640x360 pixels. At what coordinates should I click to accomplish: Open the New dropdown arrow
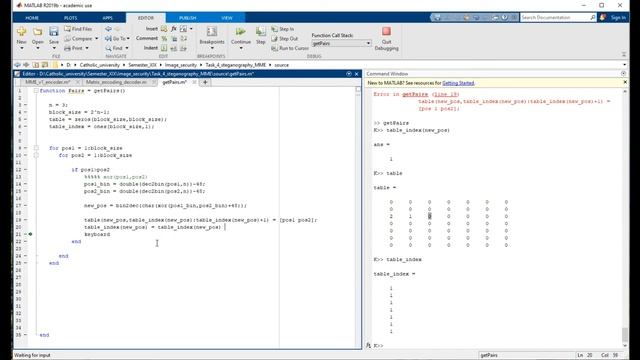[22, 48]
